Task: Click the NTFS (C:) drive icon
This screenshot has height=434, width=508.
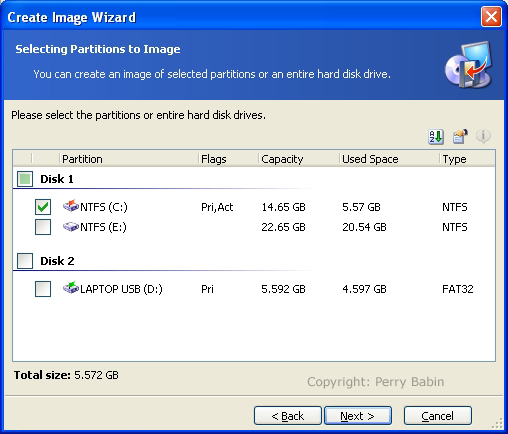Action: pos(71,206)
